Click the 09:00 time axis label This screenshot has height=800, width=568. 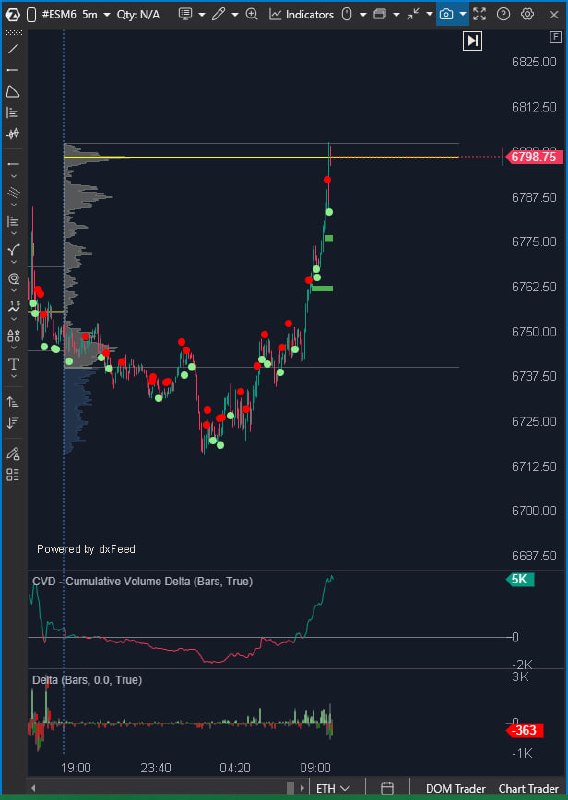tap(315, 768)
